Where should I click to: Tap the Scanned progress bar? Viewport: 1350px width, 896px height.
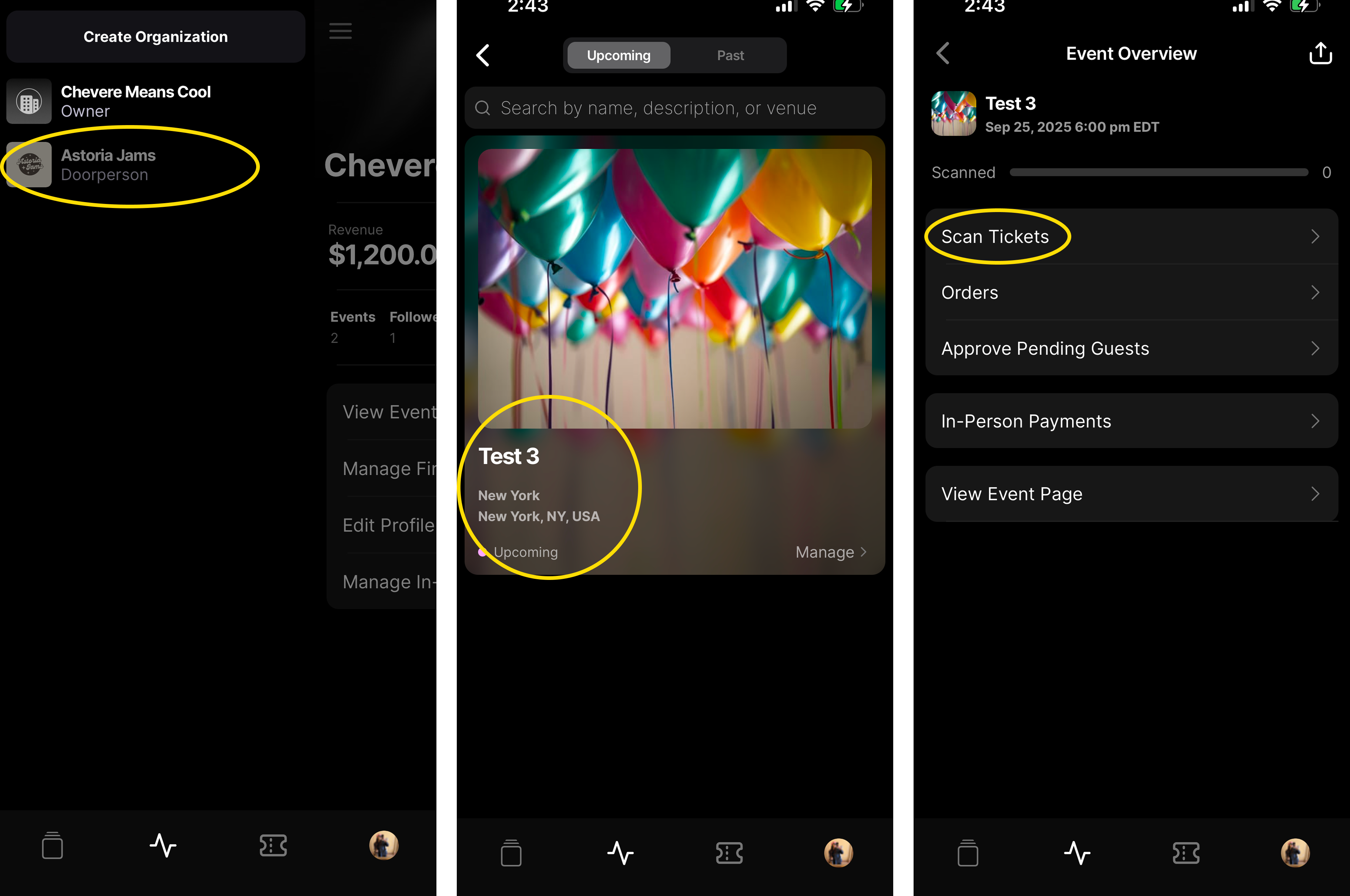1159,172
